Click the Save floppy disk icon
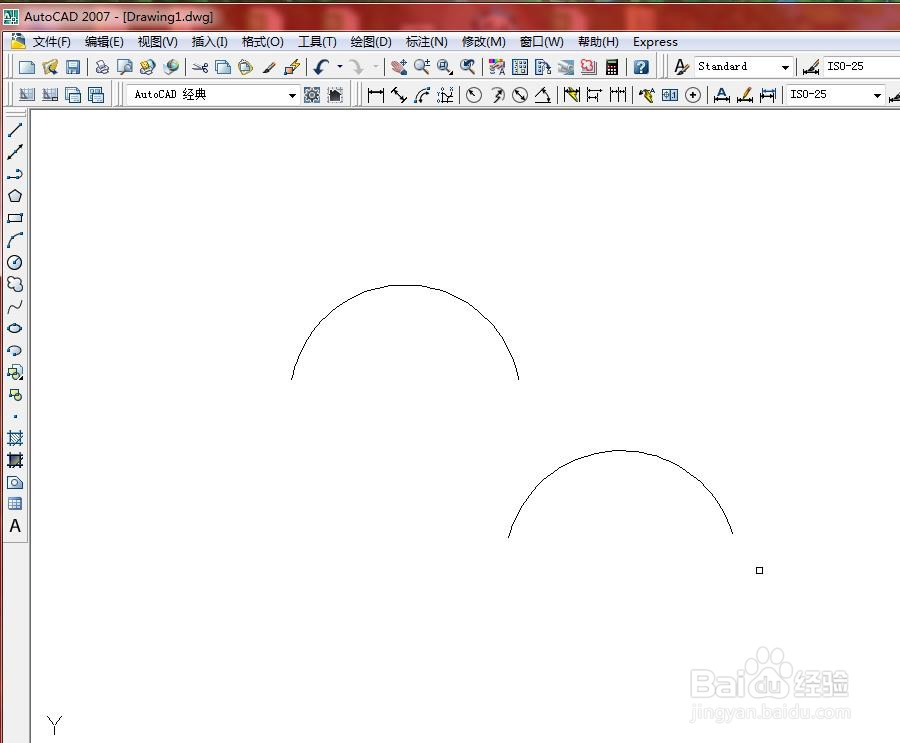 pyautogui.click(x=73, y=67)
